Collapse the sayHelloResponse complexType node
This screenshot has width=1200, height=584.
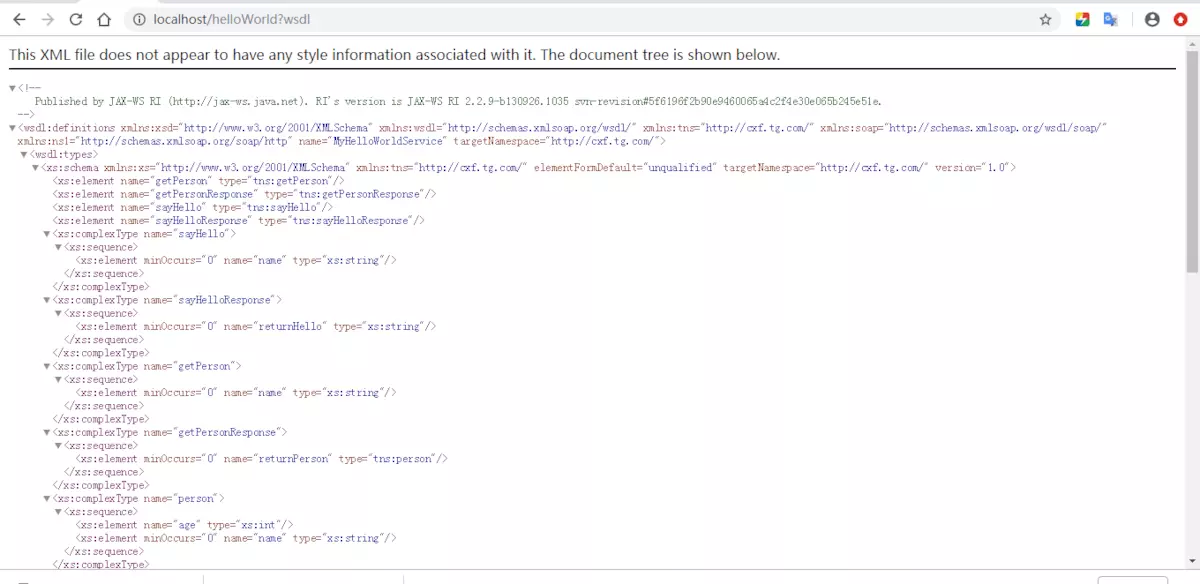point(47,300)
